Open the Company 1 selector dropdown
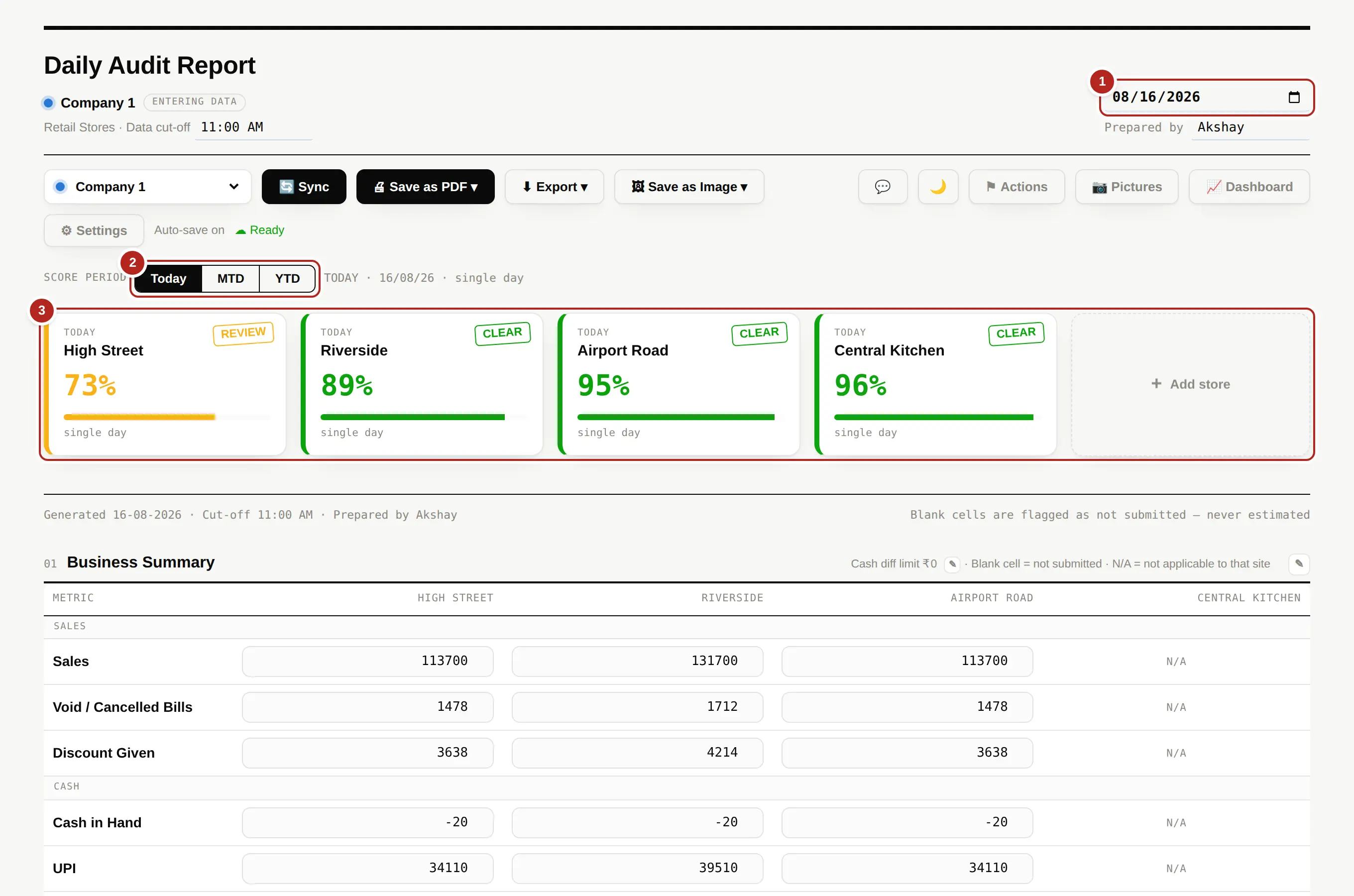1354x896 pixels. tap(147, 187)
